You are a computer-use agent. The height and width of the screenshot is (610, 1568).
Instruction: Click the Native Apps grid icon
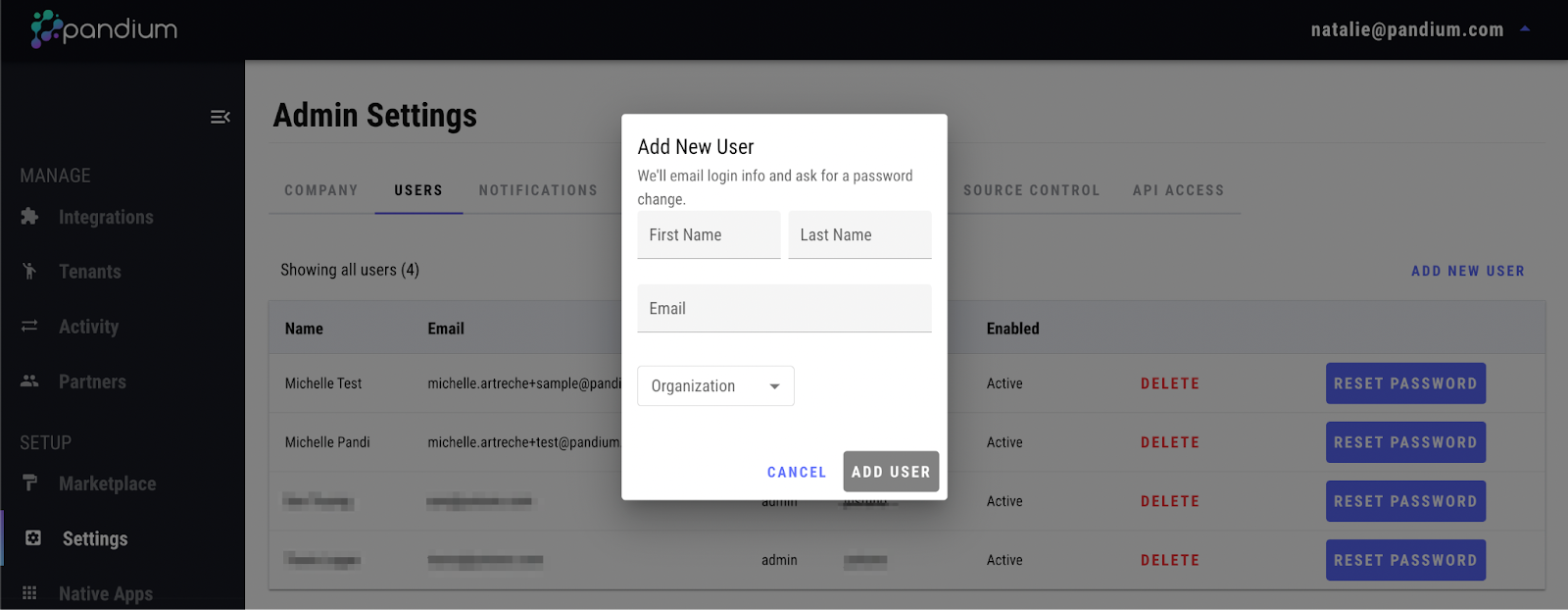[x=29, y=593]
